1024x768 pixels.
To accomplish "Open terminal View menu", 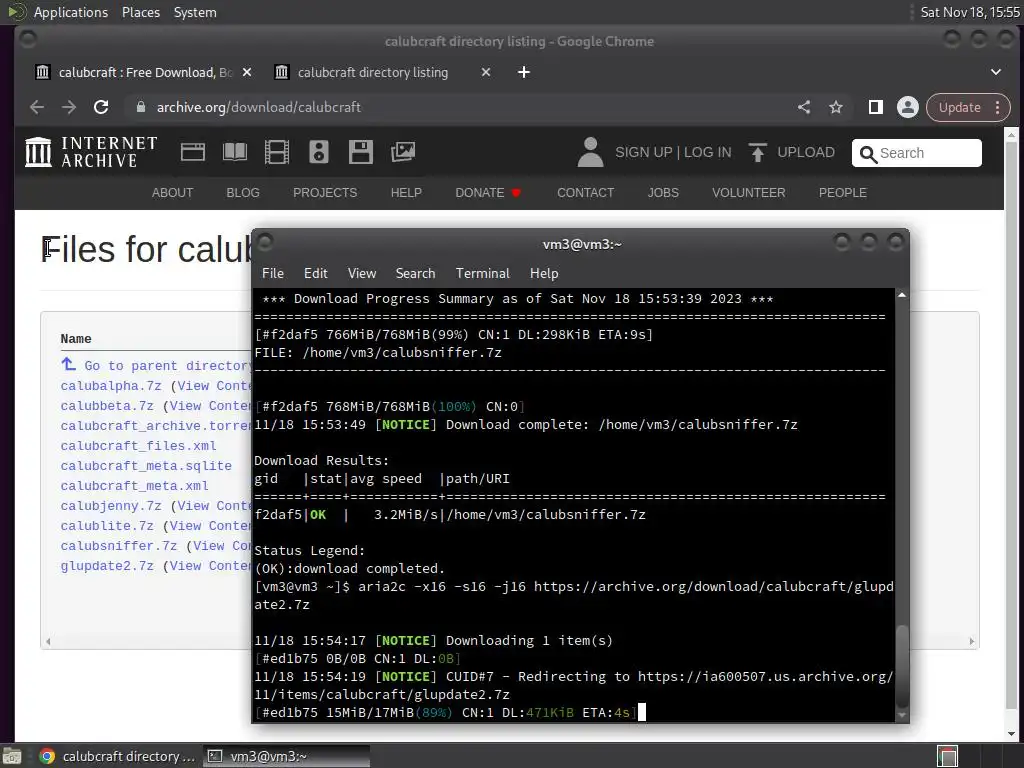I will 362,273.
